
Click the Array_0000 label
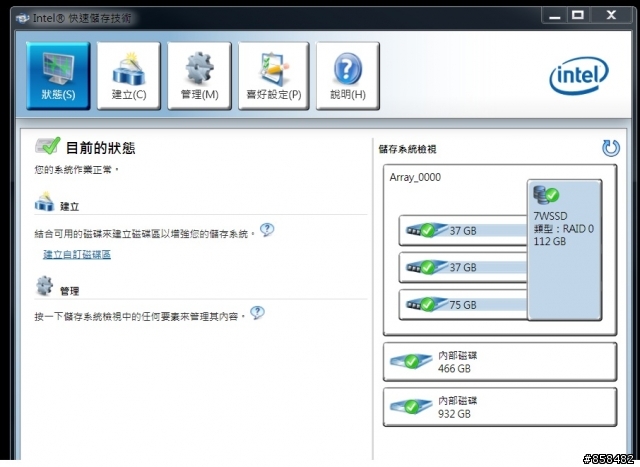point(415,177)
